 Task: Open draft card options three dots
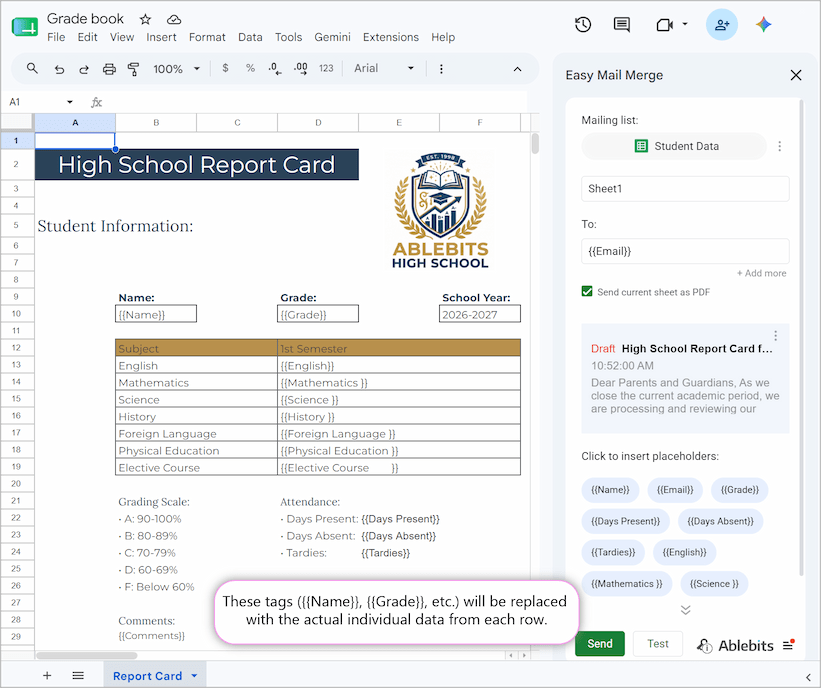[775, 336]
